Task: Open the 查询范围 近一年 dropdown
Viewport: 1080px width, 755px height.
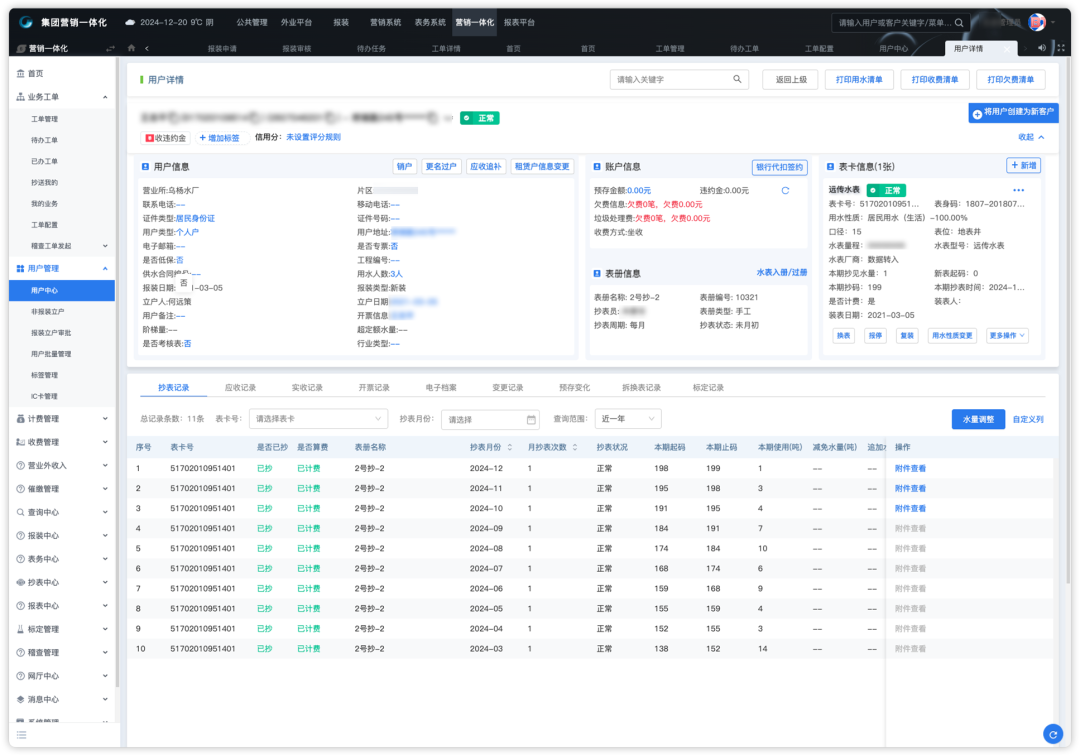Action: (627, 419)
